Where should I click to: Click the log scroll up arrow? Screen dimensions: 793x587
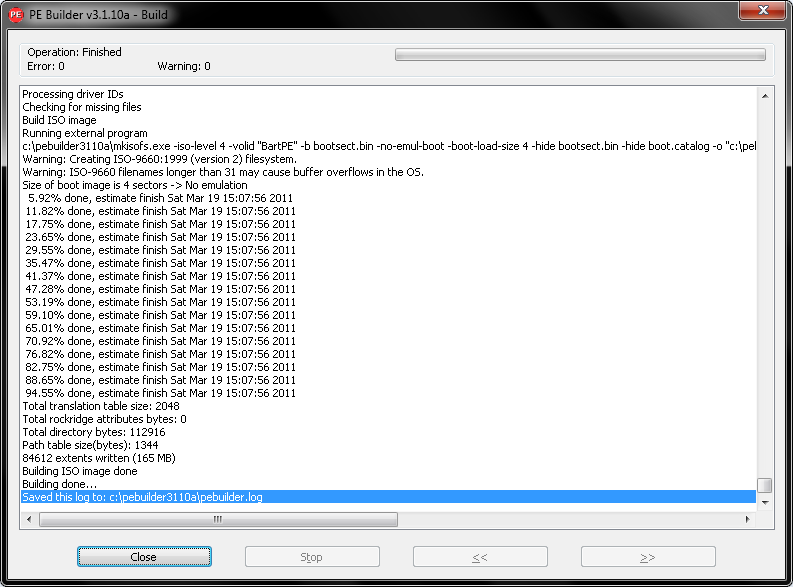[x=765, y=96]
